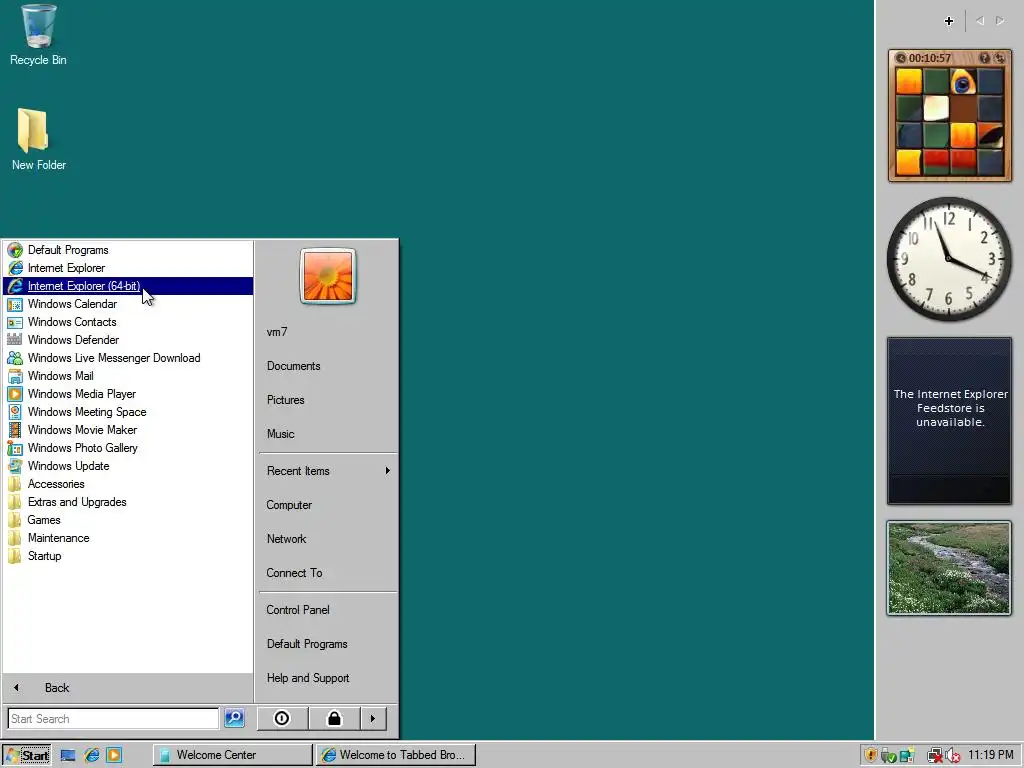Click the search magnifier button
Image resolution: width=1024 pixels, height=768 pixels.
pyautogui.click(x=234, y=718)
